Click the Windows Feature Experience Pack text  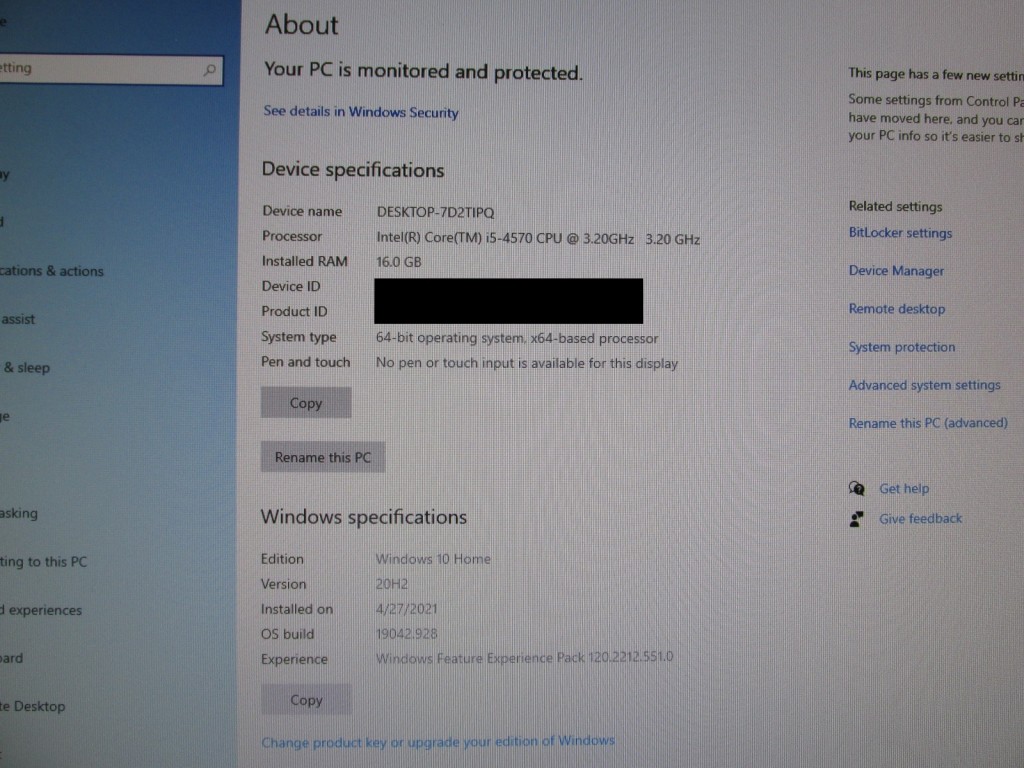(x=524, y=658)
